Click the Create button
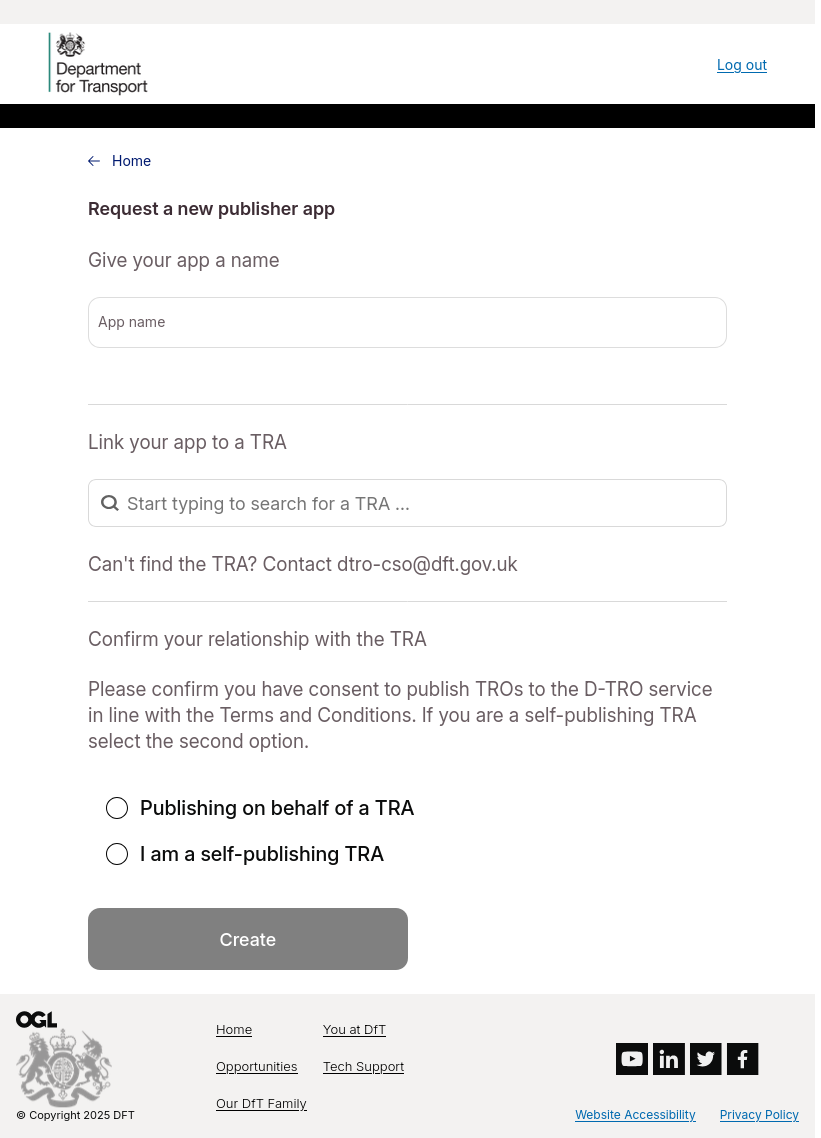The image size is (821, 1138). tap(248, 939)
